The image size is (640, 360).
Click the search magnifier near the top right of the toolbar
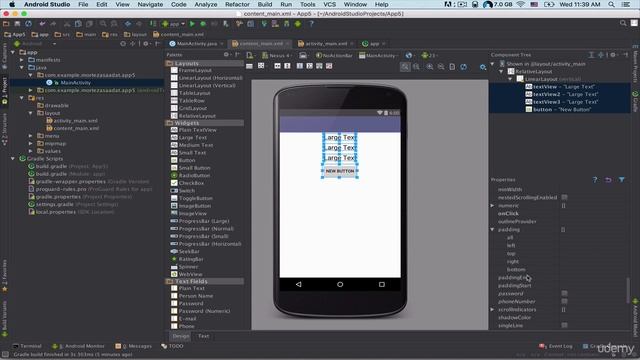coord(623,24)
